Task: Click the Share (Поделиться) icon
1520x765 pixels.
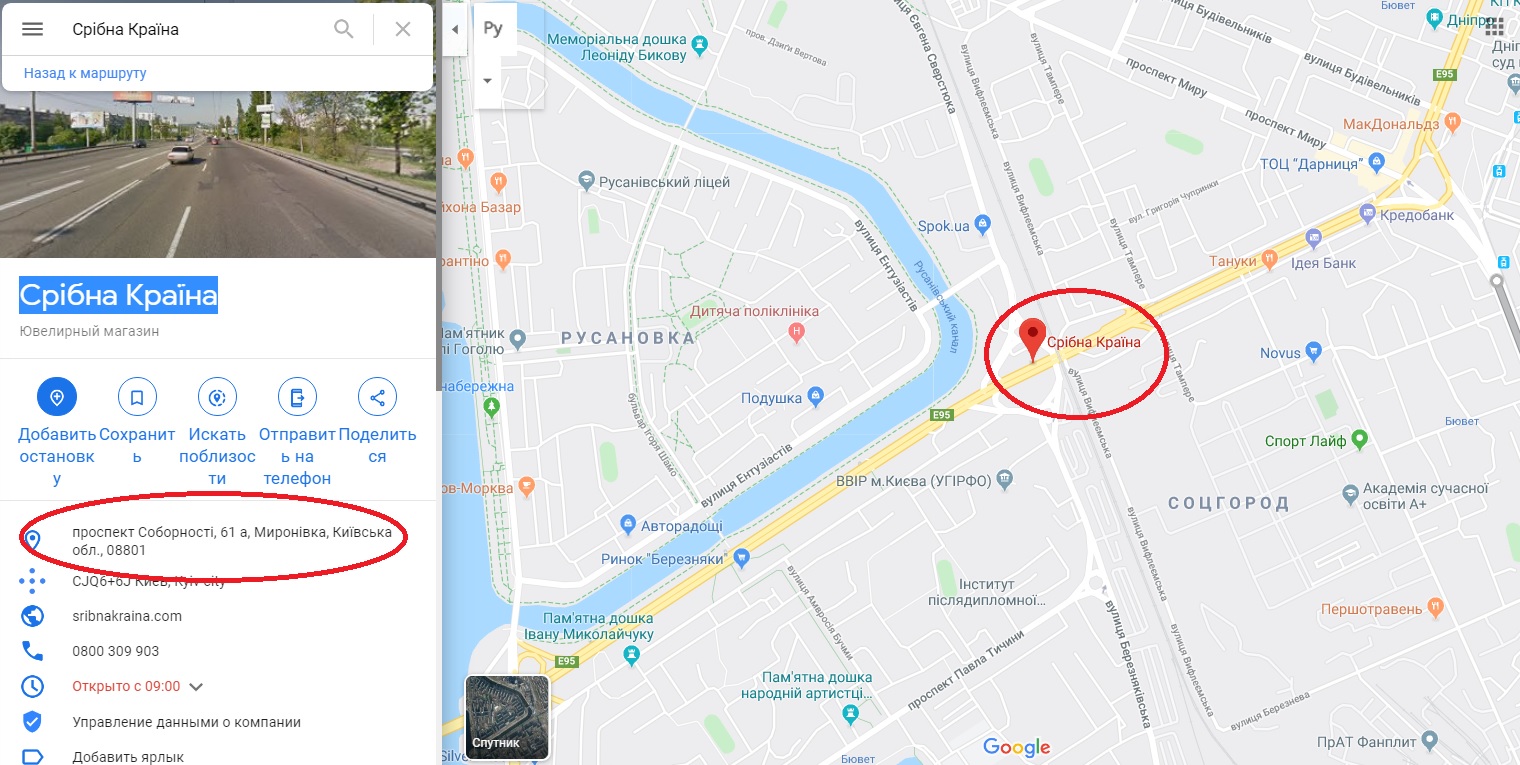Action: pyautogui.click(x=377, y=397)
